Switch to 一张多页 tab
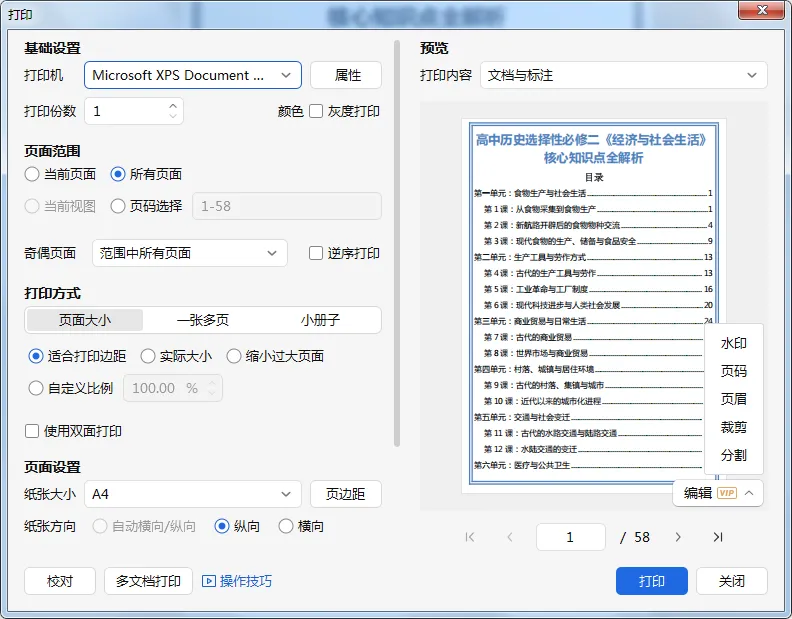 203,320
